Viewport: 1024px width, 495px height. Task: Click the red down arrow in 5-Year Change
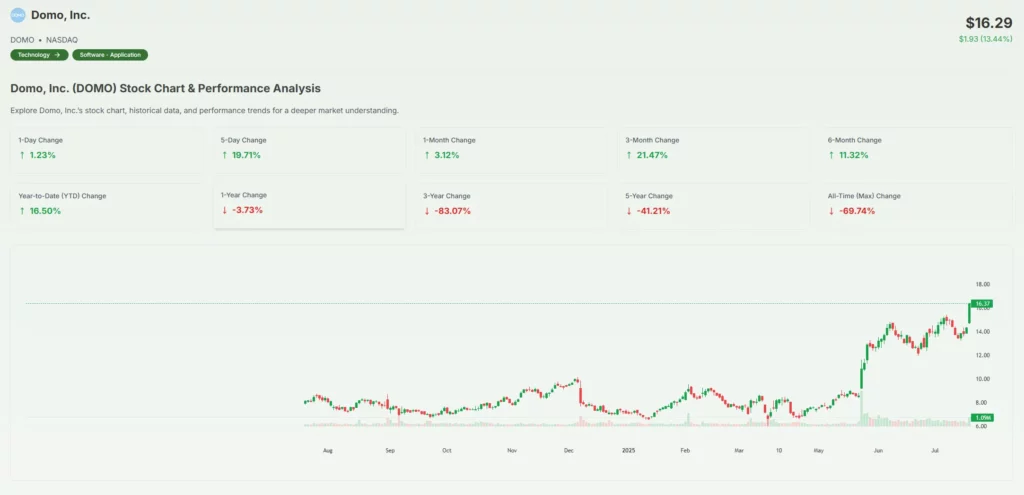pos(629,211)
